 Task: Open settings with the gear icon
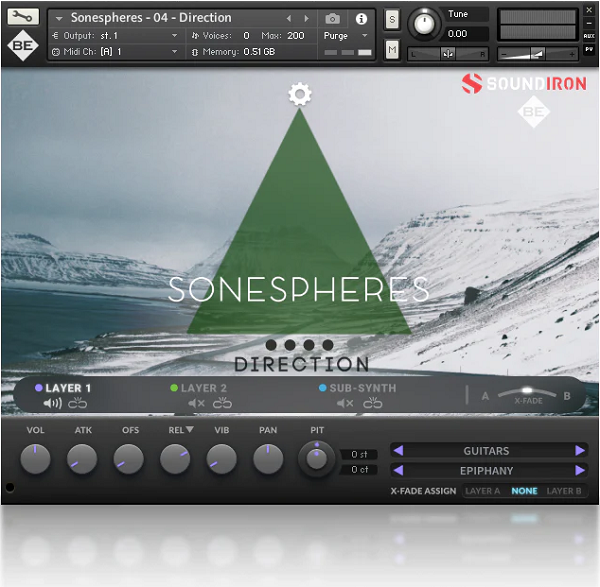(300, 94)
